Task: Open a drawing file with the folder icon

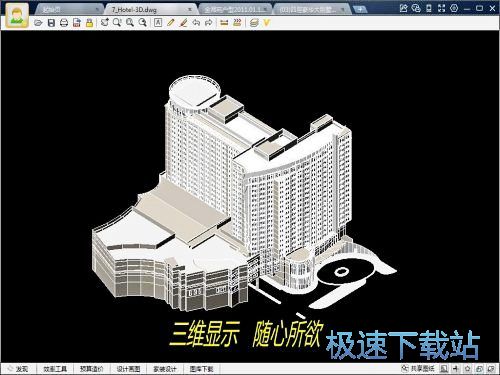Action: pyautogui.click(x=38, y=23)
